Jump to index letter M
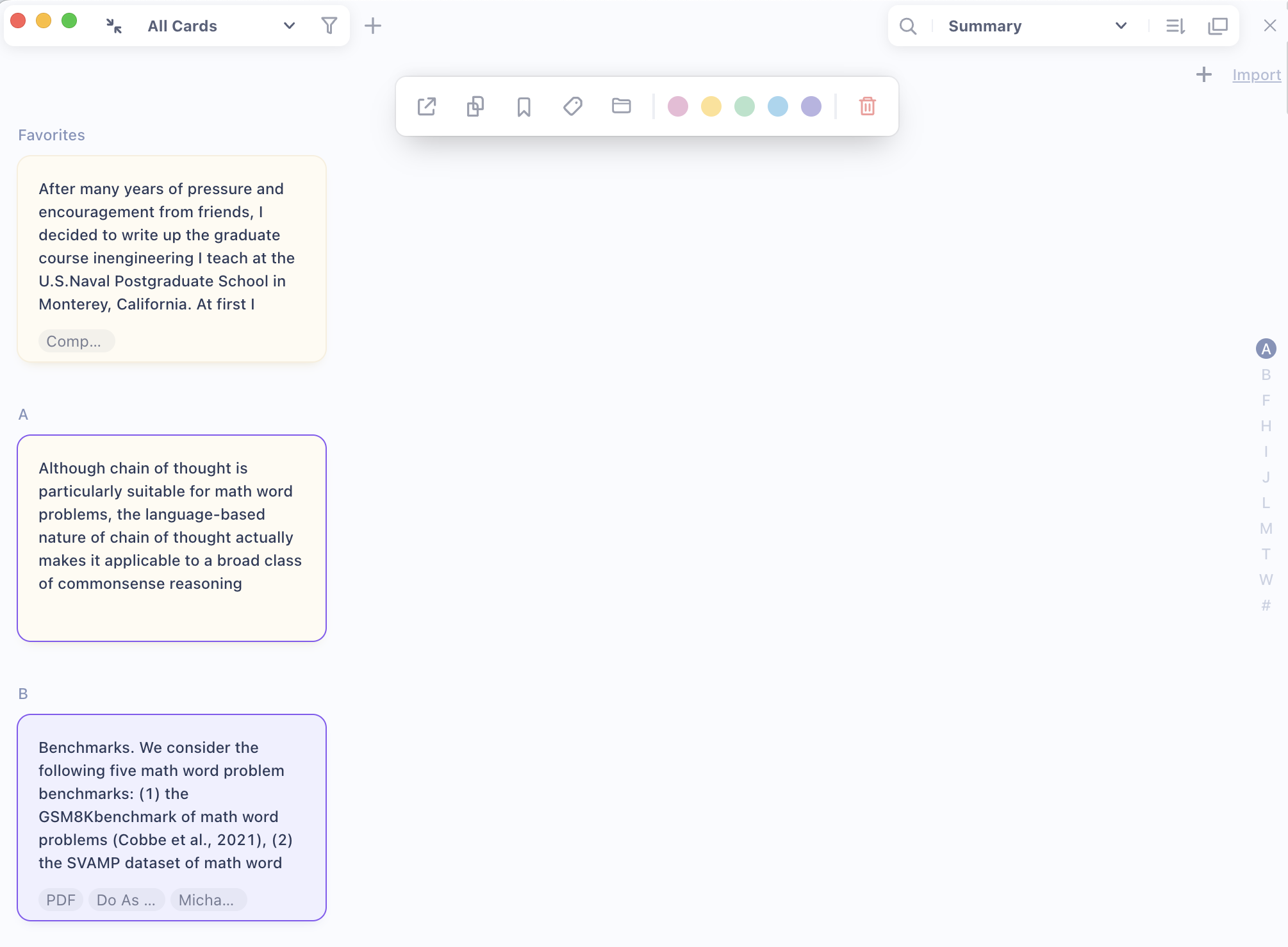 pos(1266,529)
